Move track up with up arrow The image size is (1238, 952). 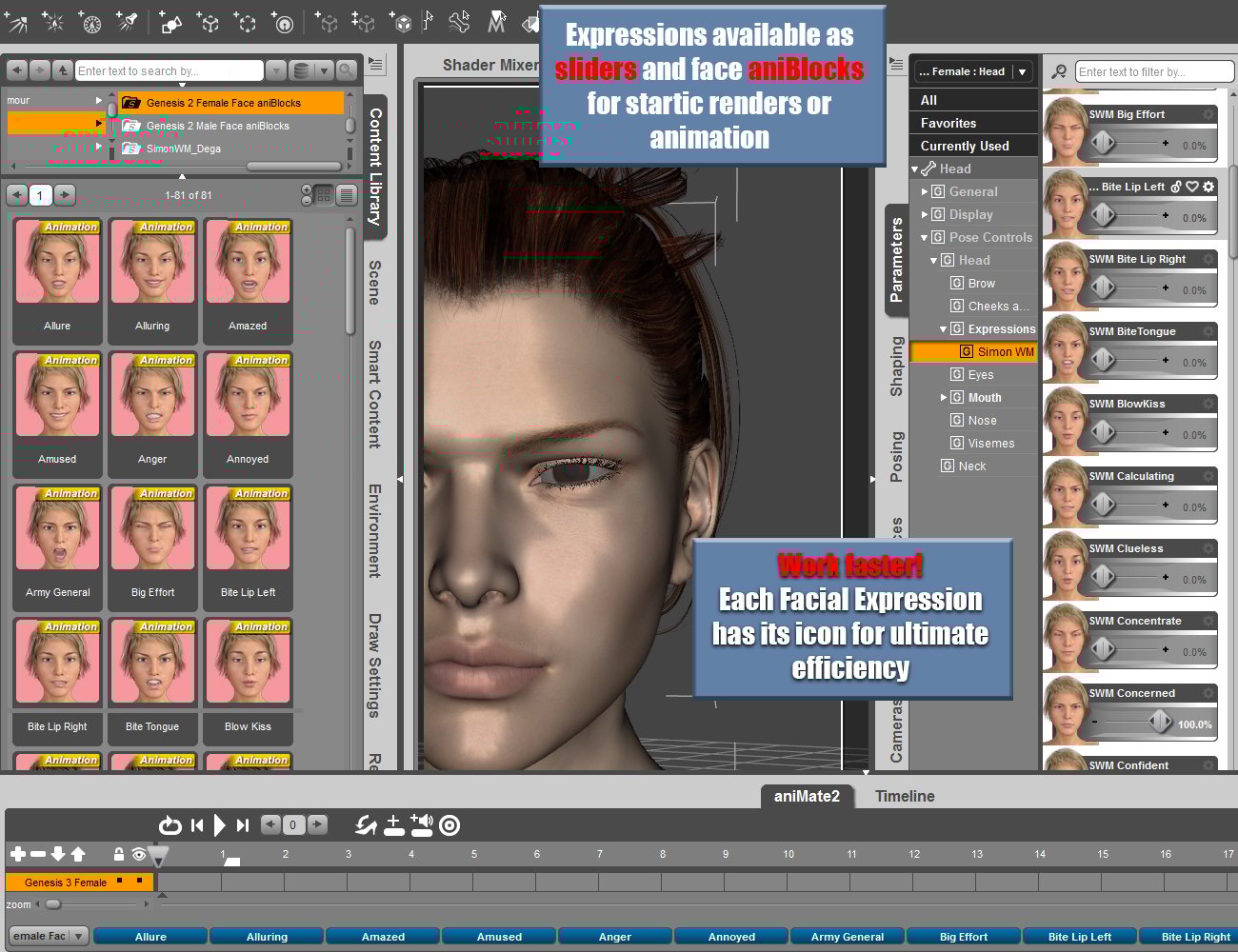coord(78,854)
